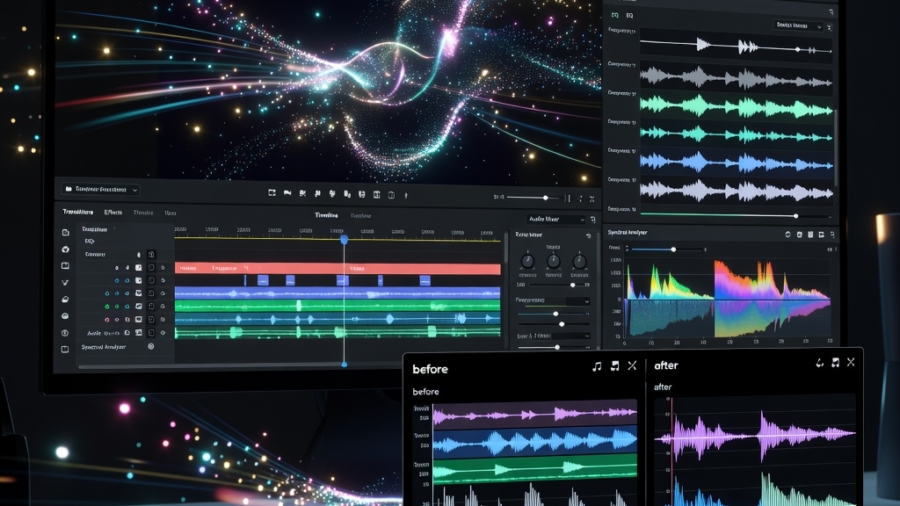
Task: Close the before window
Action: (632, 365)
